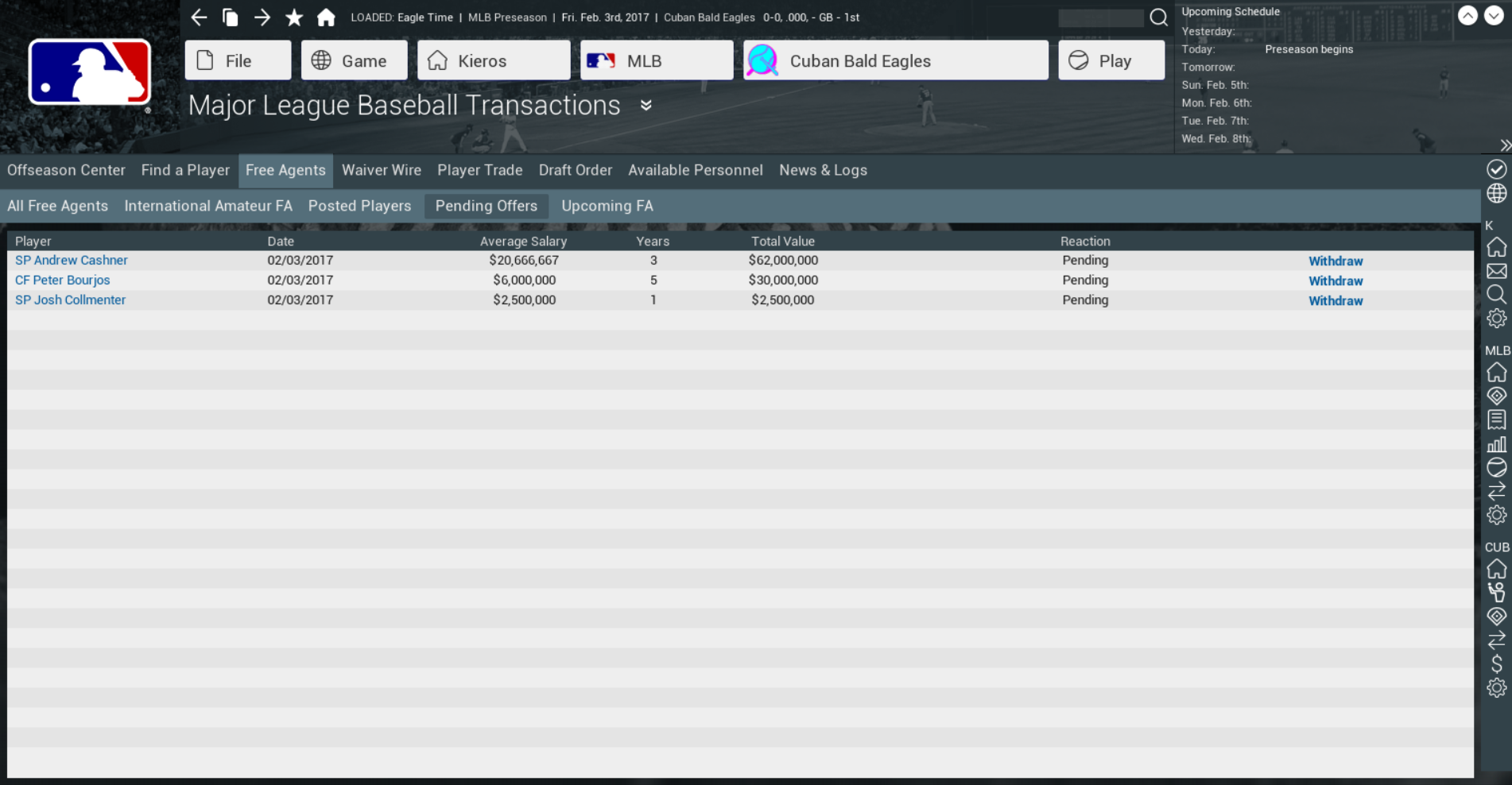Viewport: 1512px width, 785px height.
Task: Withdraw the offer to Josh Collmenter
Action: (1336, 300)
